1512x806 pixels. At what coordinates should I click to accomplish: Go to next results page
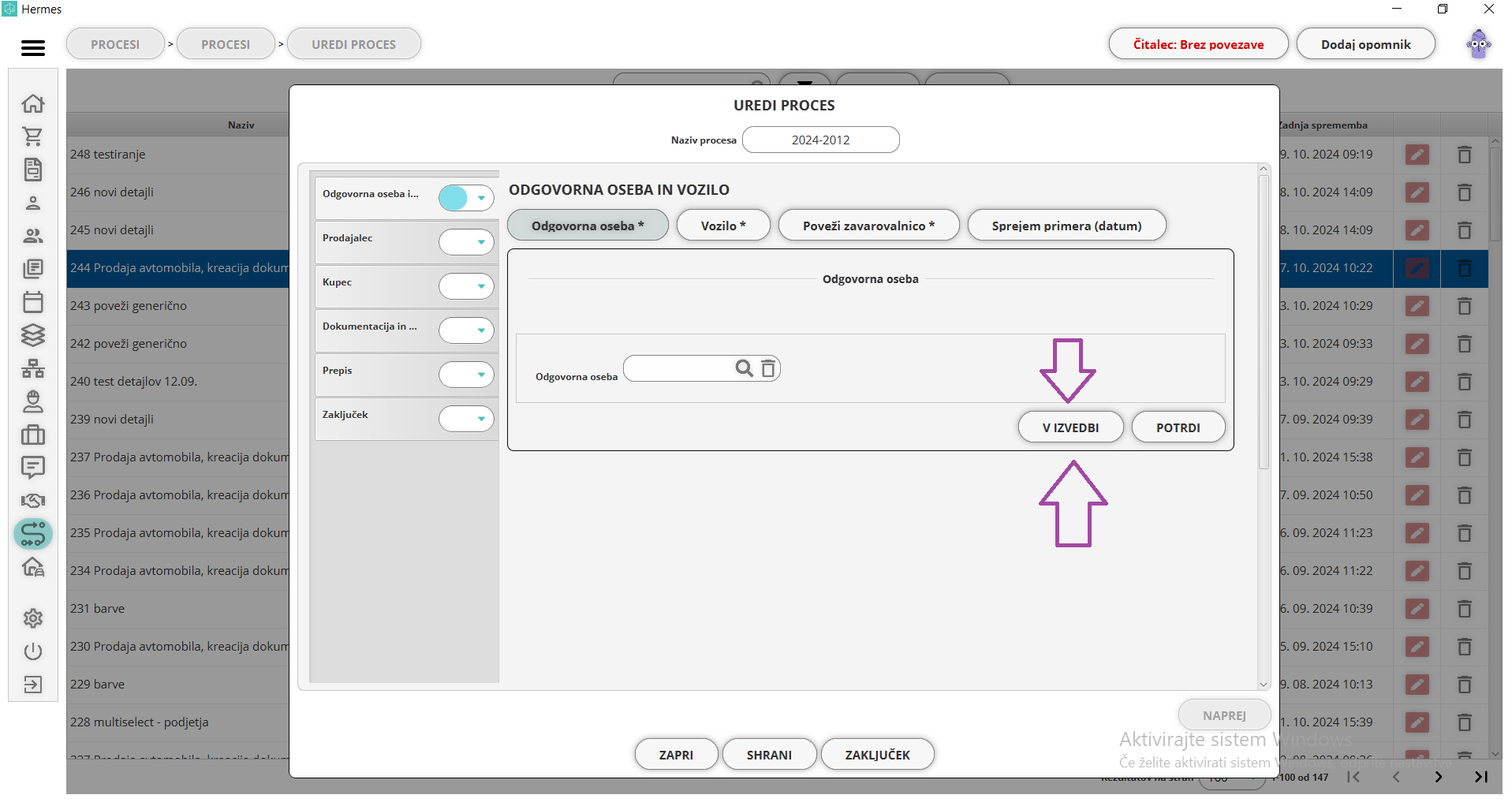point(1439,777)
